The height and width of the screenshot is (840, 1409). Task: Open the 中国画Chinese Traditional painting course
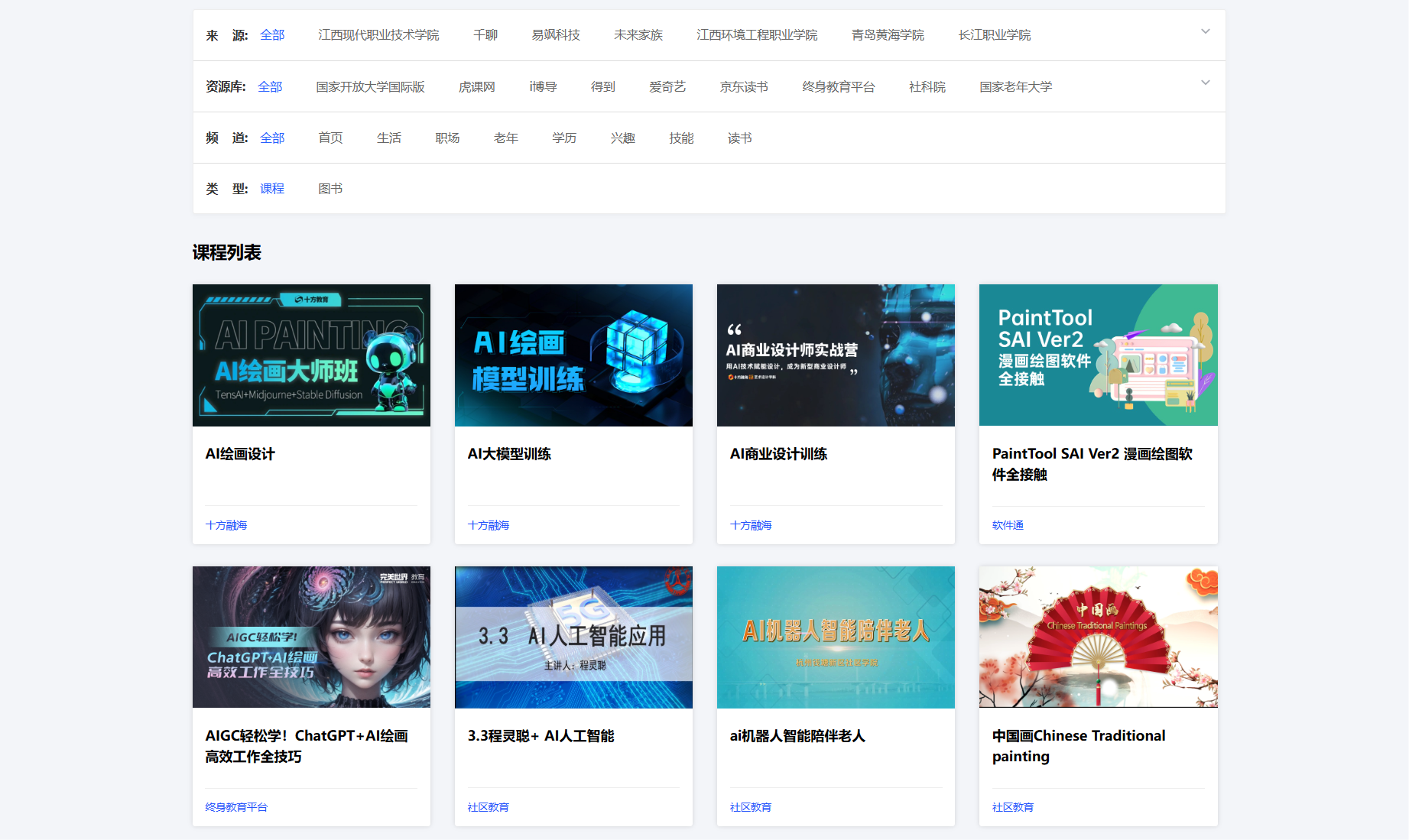tap(1098, 637)
